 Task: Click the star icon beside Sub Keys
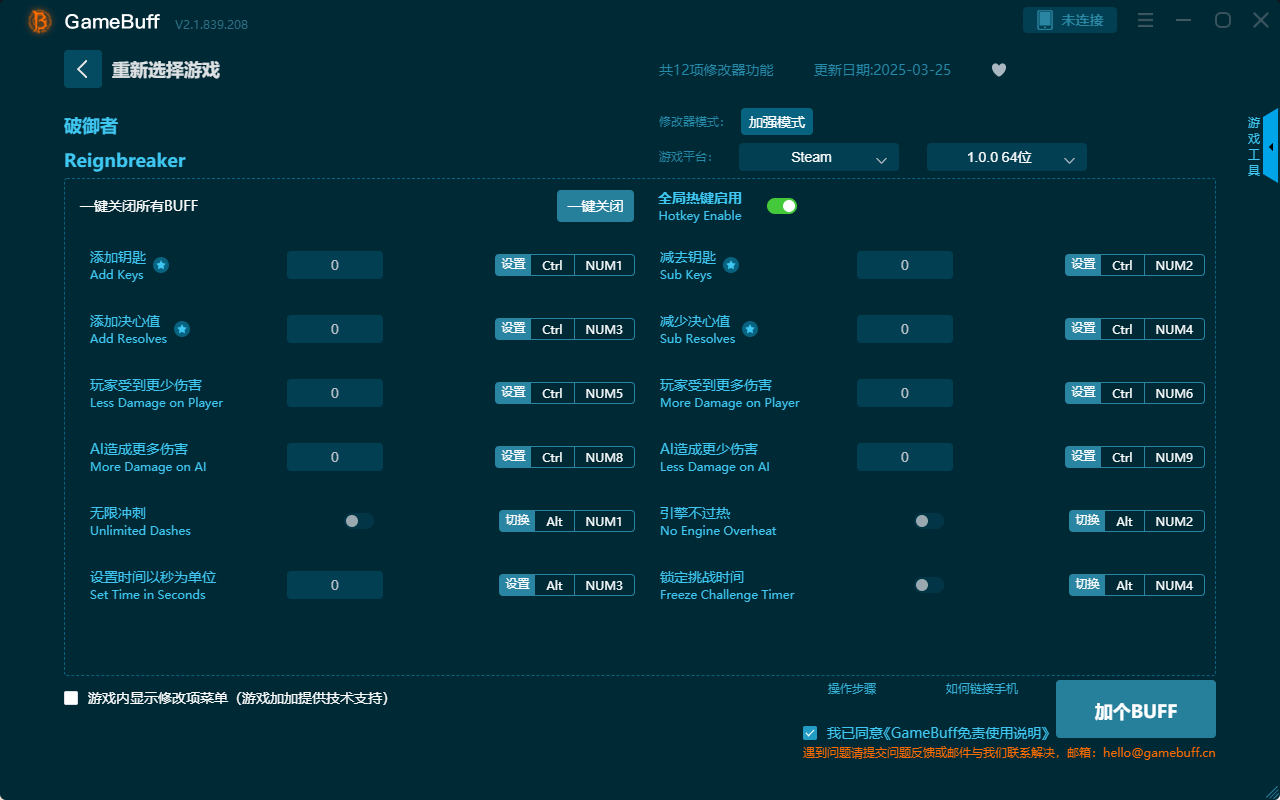point(731,265)
